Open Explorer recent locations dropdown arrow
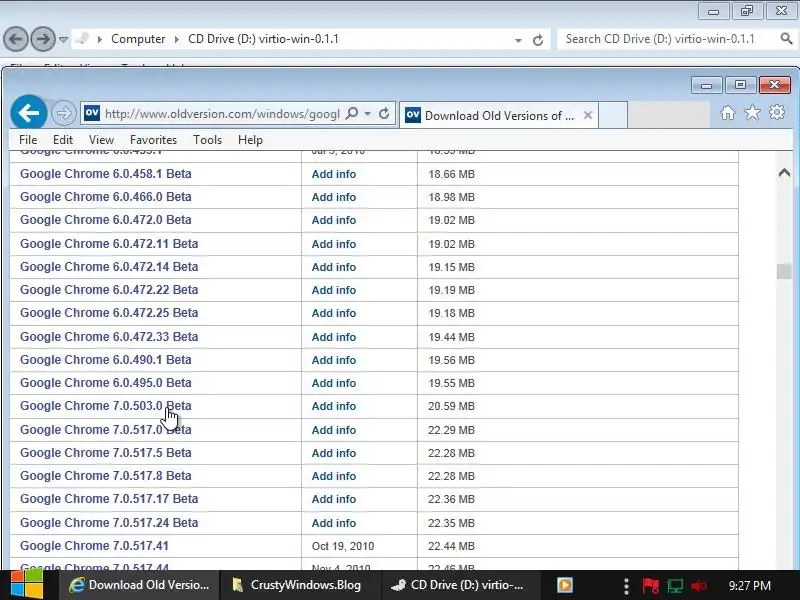This screenshot has height=600, width=800. coord(63,39)
